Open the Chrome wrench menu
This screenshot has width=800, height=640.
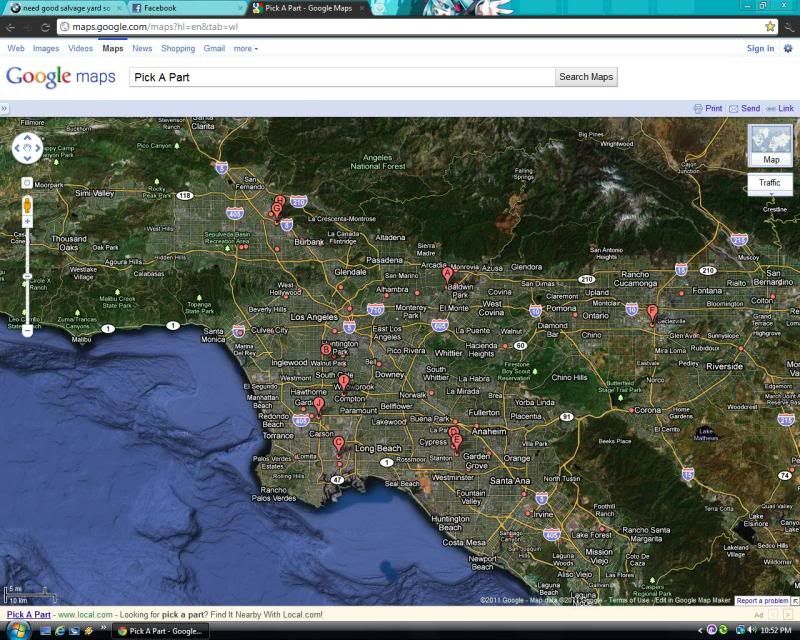(789, 27)
